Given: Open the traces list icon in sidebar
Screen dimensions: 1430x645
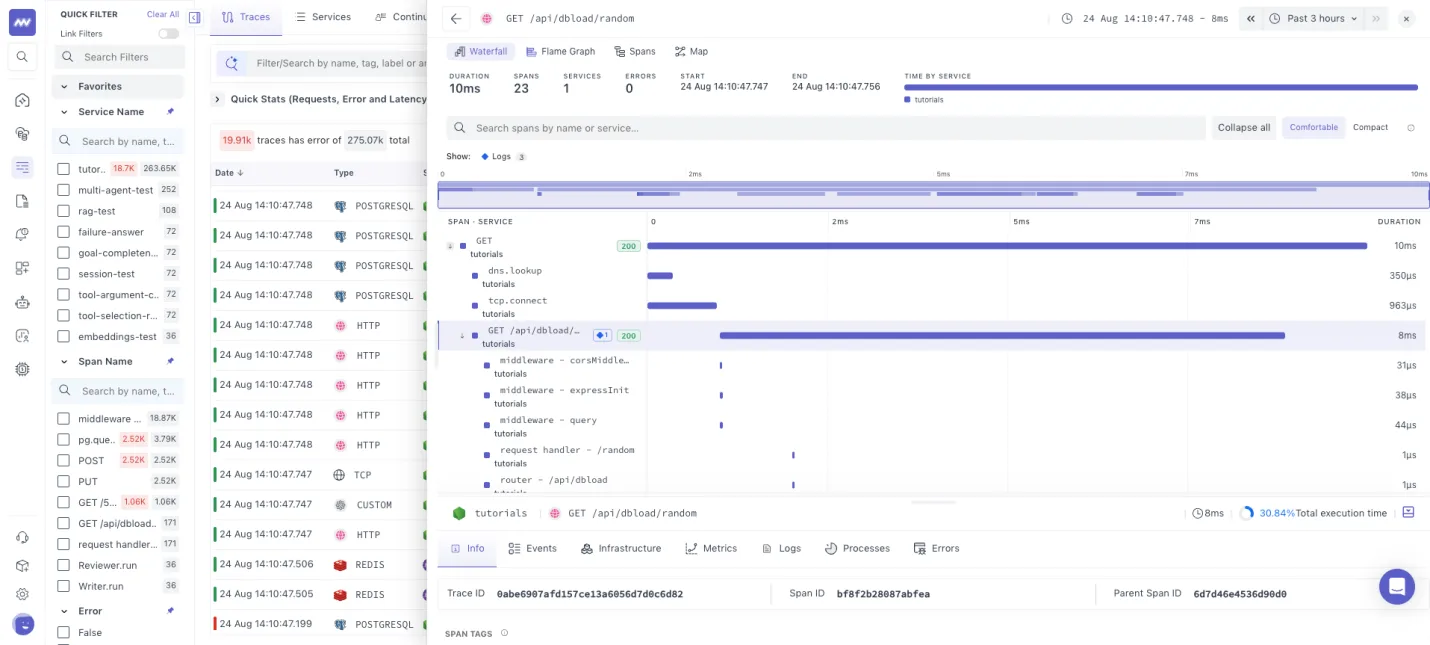Looking at the screenshot, I should point(22,167).
